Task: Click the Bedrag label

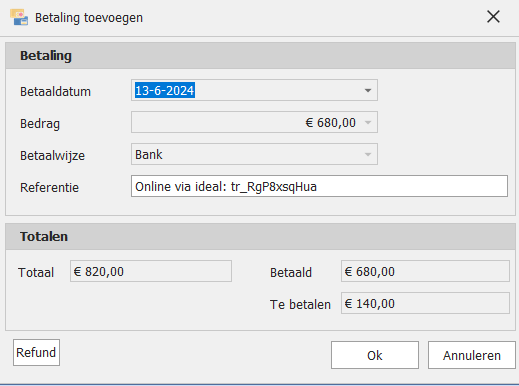Action: [x=40, y=124]
